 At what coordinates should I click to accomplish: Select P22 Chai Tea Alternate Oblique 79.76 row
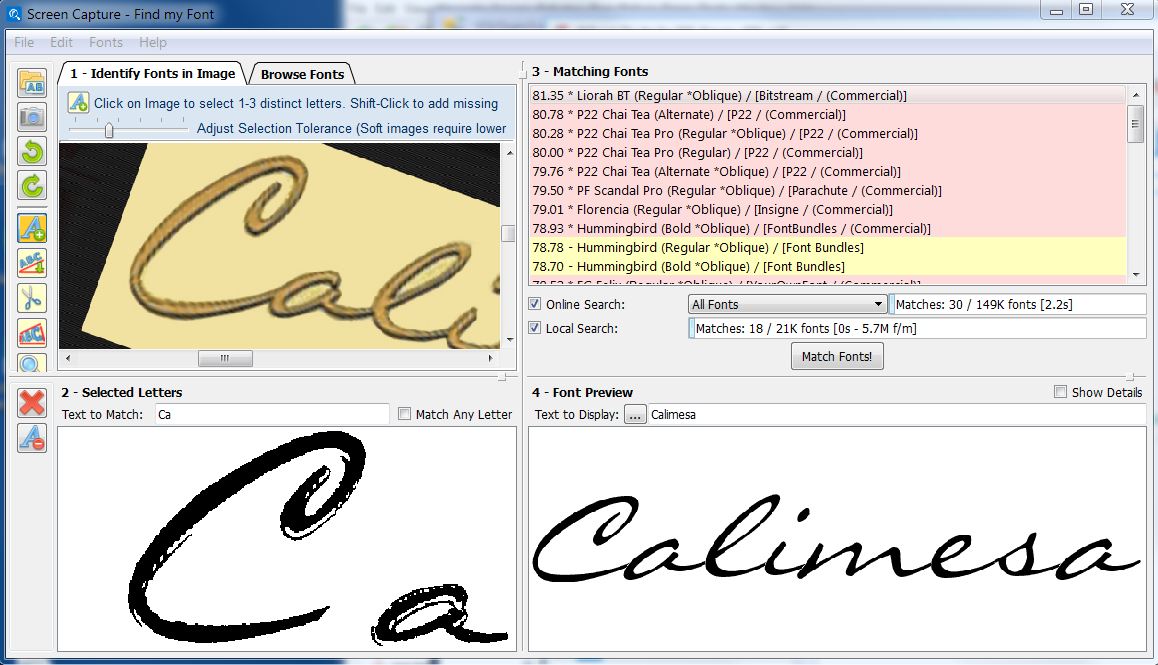coord(827,171)
